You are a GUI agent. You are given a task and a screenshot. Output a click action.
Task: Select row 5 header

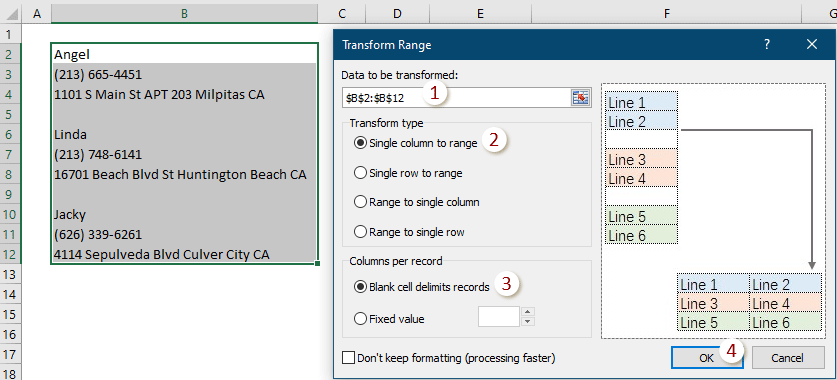click(11, 114)
